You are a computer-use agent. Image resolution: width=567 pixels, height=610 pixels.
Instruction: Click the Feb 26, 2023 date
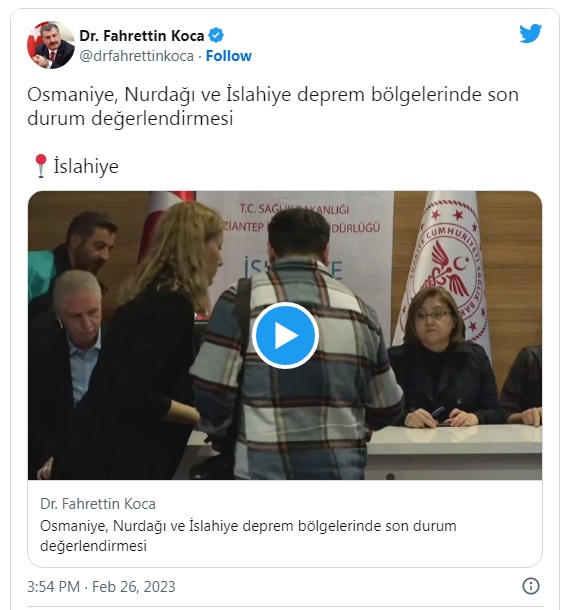tap(133, 586)
